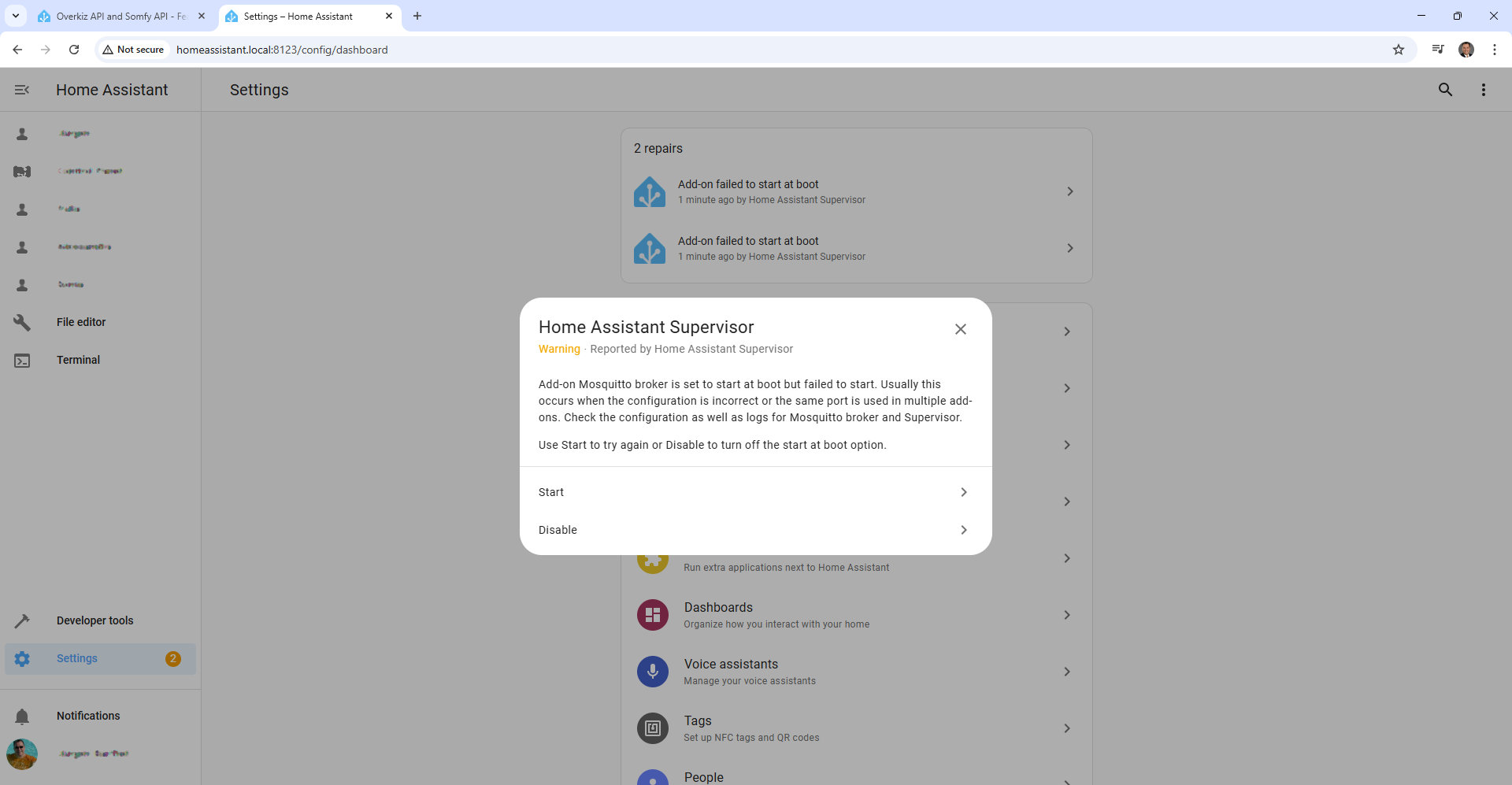The height and width of the screenshot is (785, 1512).
Task: Open Voice assistants settings
Action: [x=856, y=672]
